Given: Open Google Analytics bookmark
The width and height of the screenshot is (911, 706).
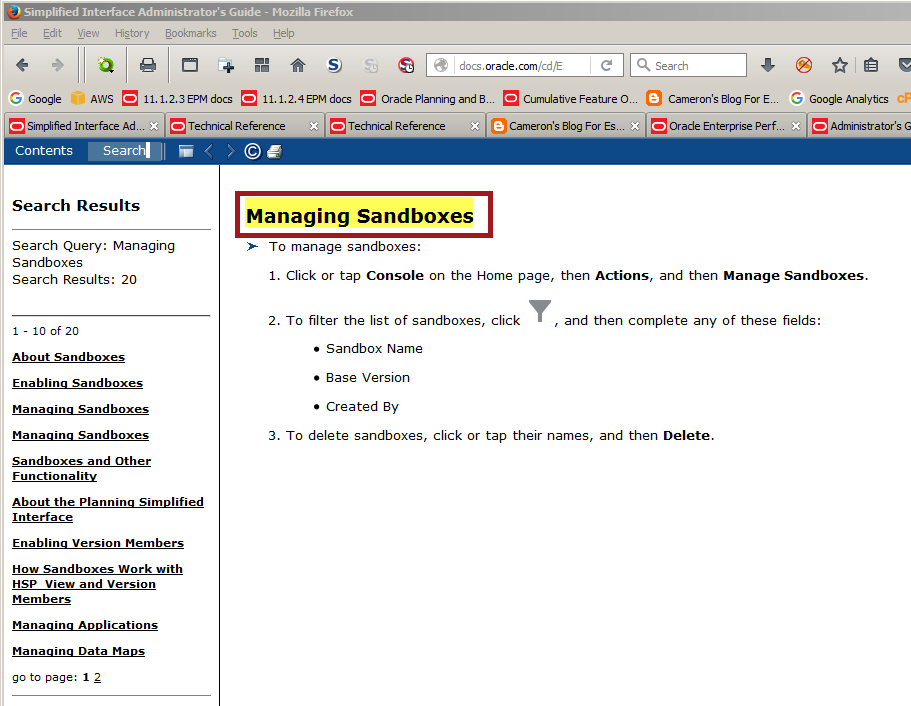Looking at the screenshot, I should pos(839,99).
